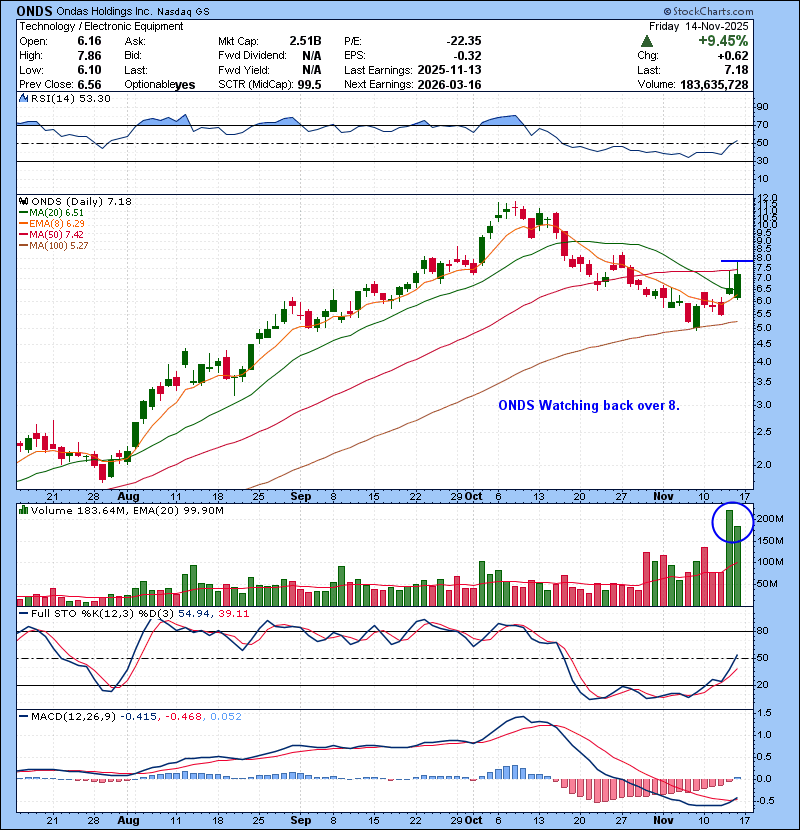
Task: Click the MACD(12,26,9) panel label
Action: 73,717
